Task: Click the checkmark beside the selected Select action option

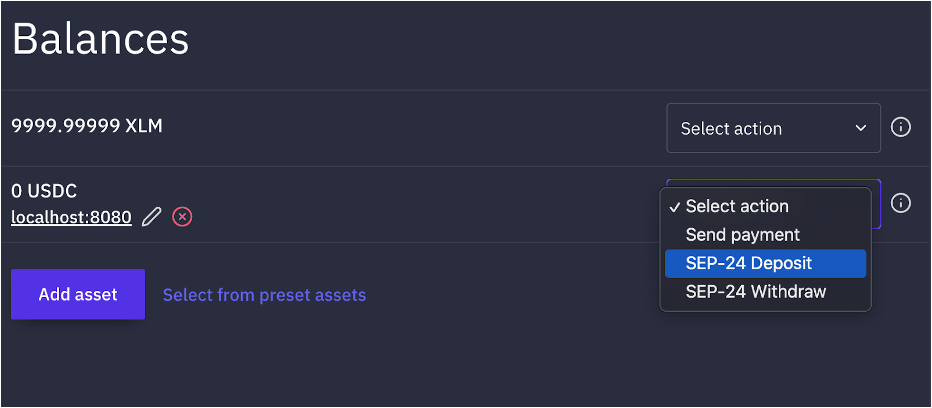Action: [x=676, y=207]
